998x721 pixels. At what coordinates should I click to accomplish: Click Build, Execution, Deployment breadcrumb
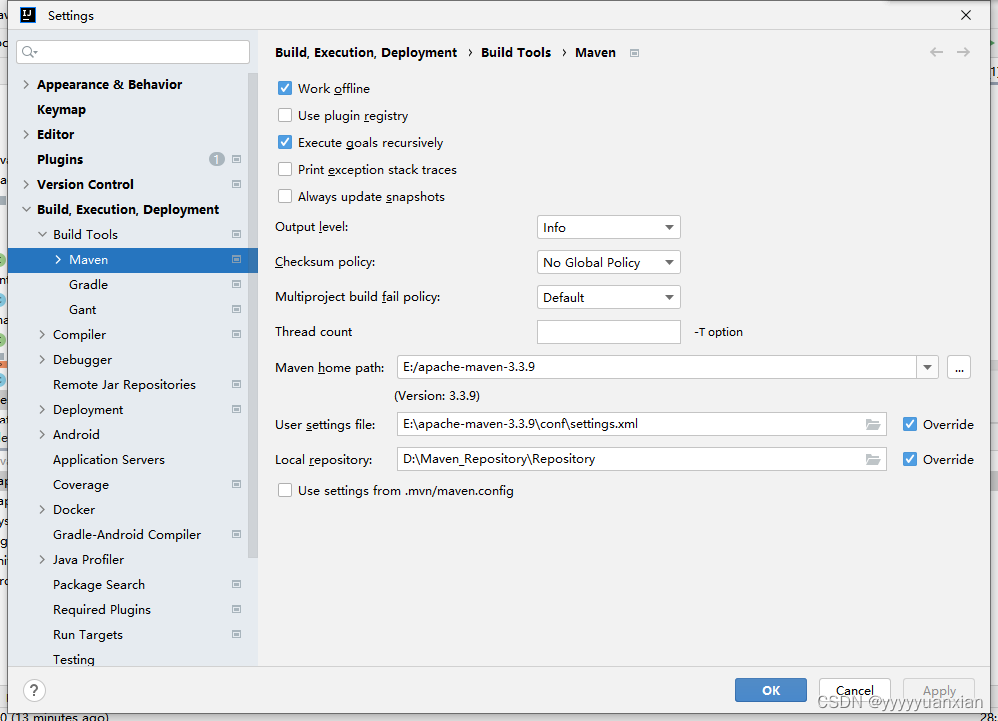coord(366,53)
